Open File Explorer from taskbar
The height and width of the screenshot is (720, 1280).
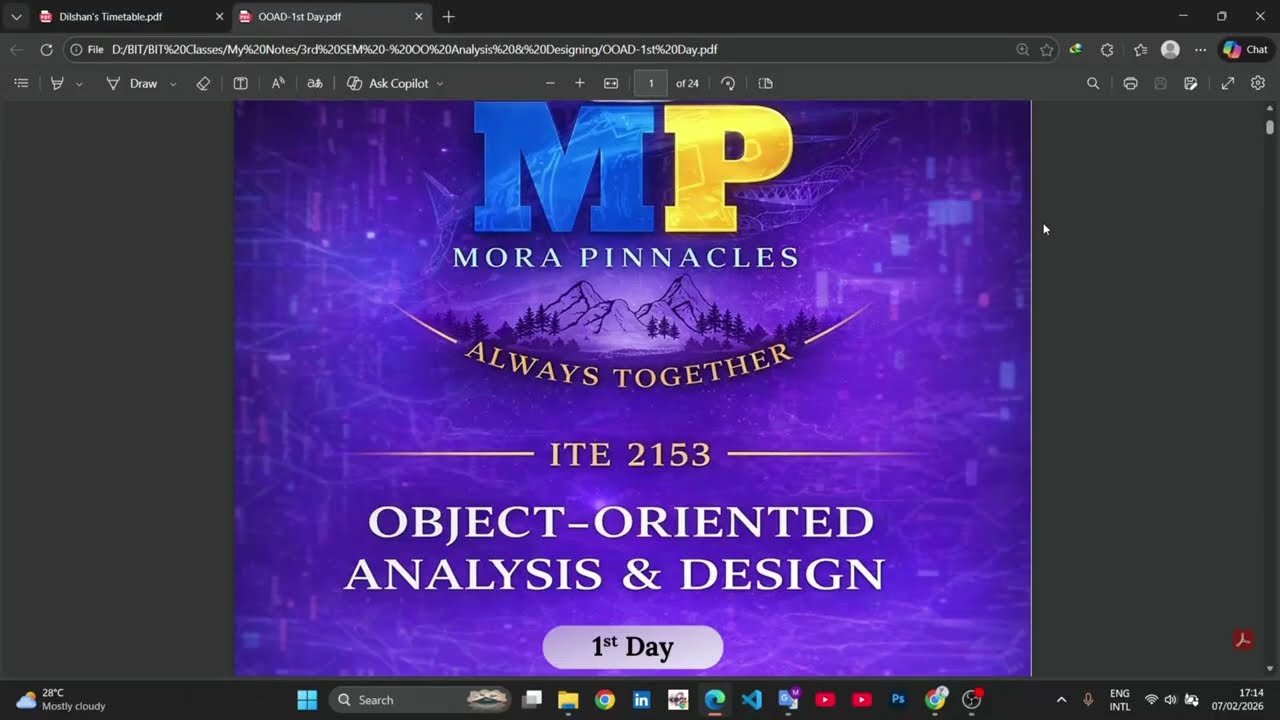click(x=568, y=700)
